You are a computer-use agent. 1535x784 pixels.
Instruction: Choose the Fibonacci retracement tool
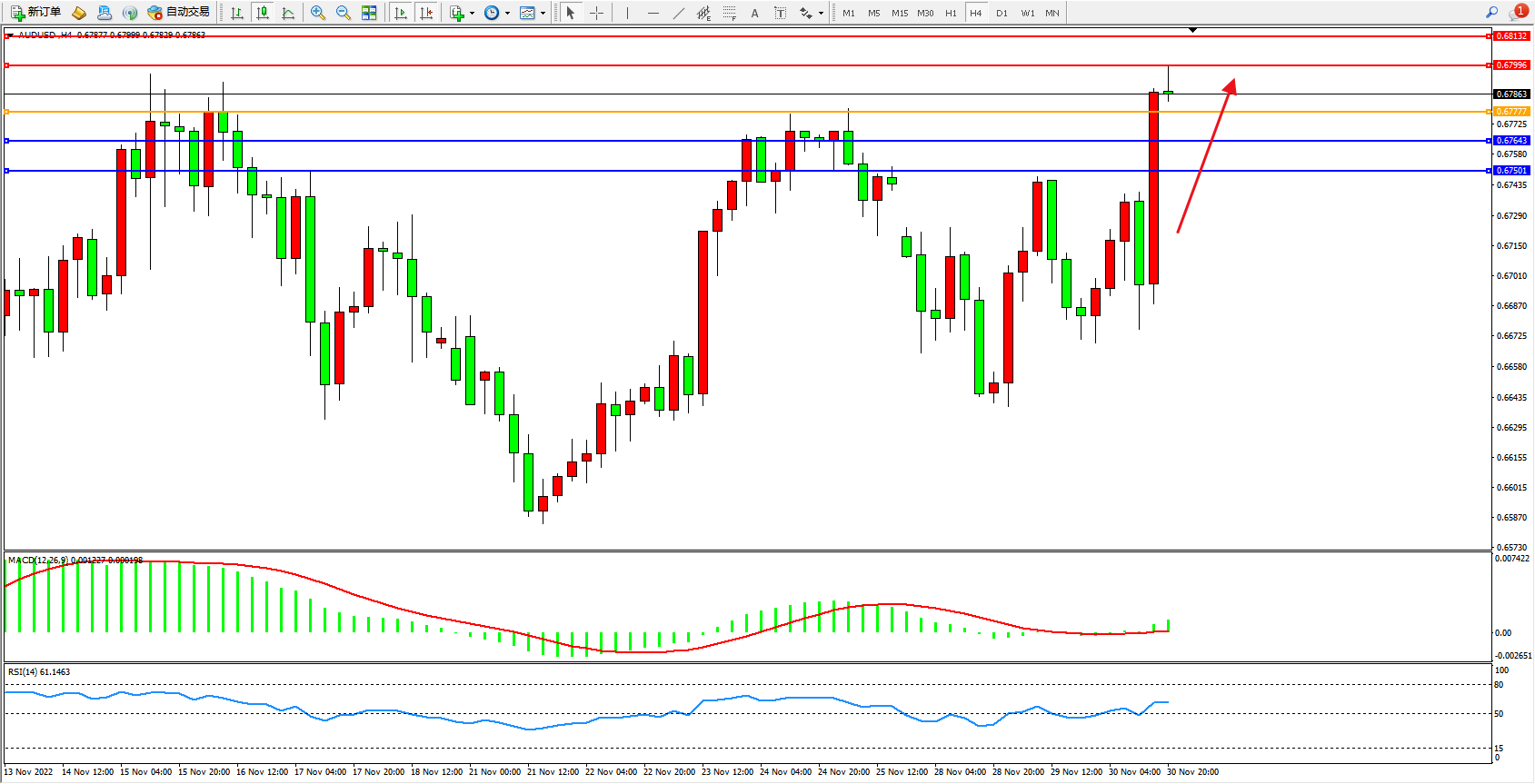[x=729, y=13]
